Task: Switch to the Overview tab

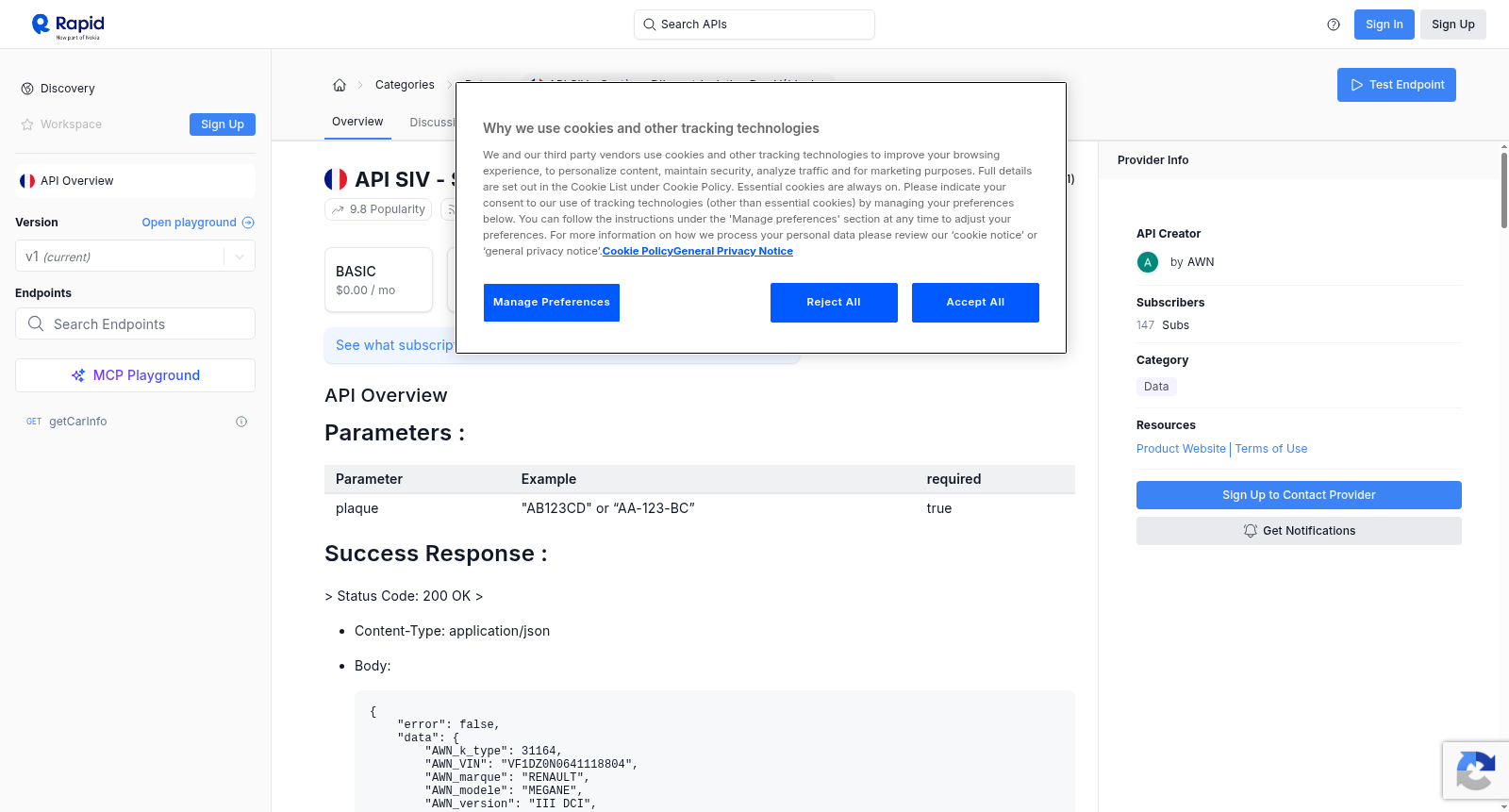Action: coord(357,122)
